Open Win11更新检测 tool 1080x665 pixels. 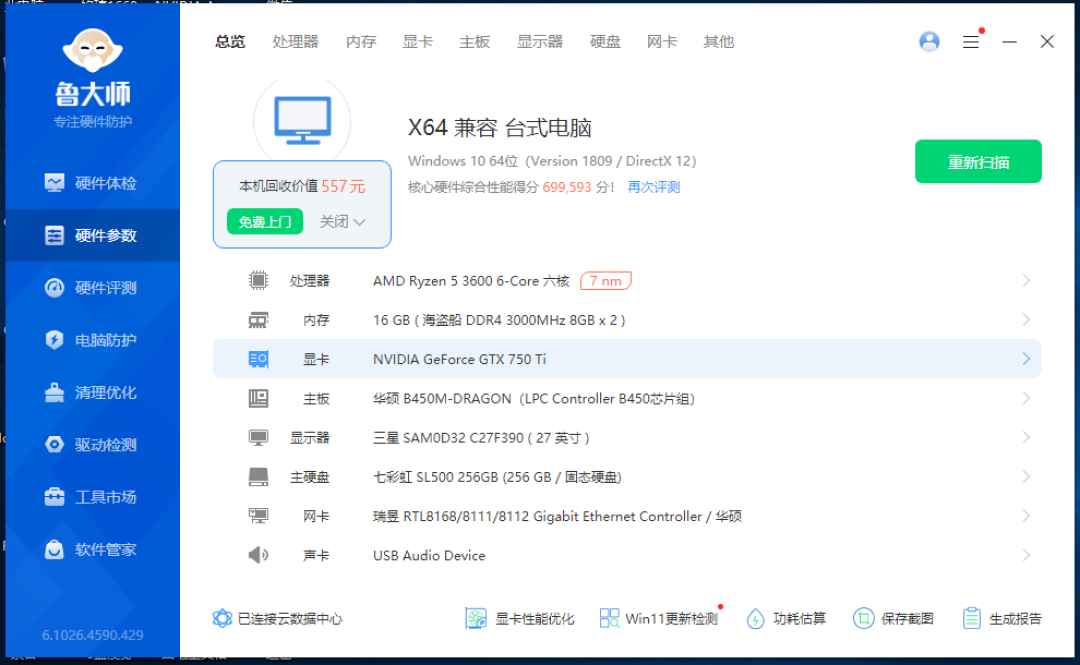click(x=659, y=619)
